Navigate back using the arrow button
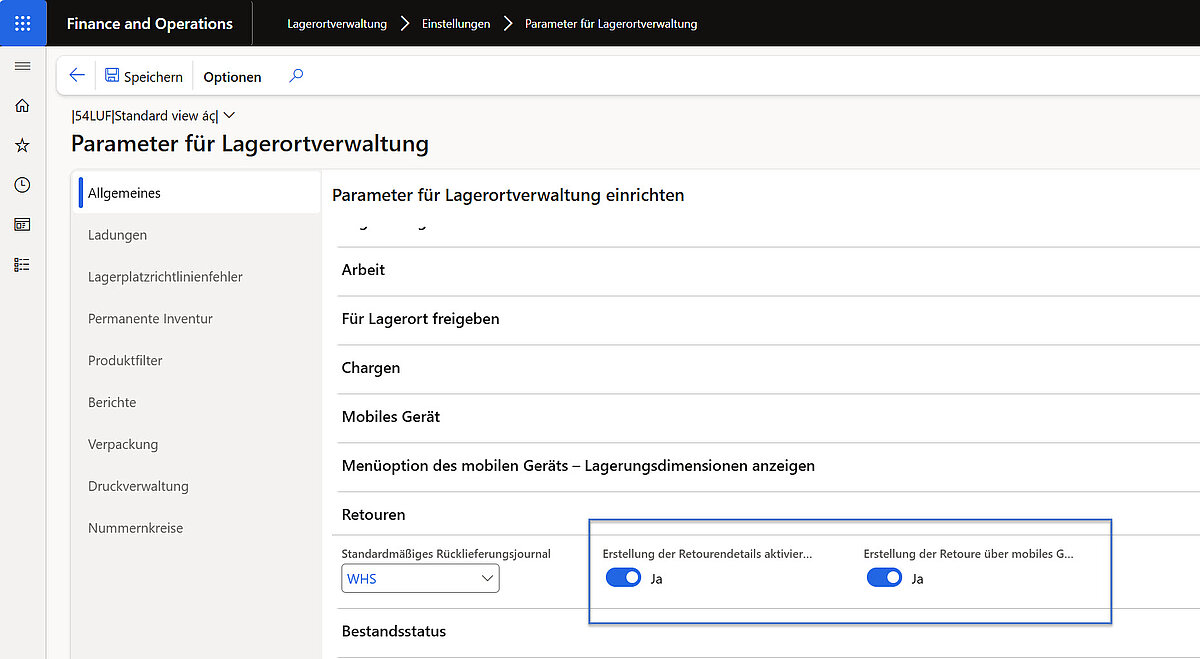 pyautogui.click(x=77, y=76)
